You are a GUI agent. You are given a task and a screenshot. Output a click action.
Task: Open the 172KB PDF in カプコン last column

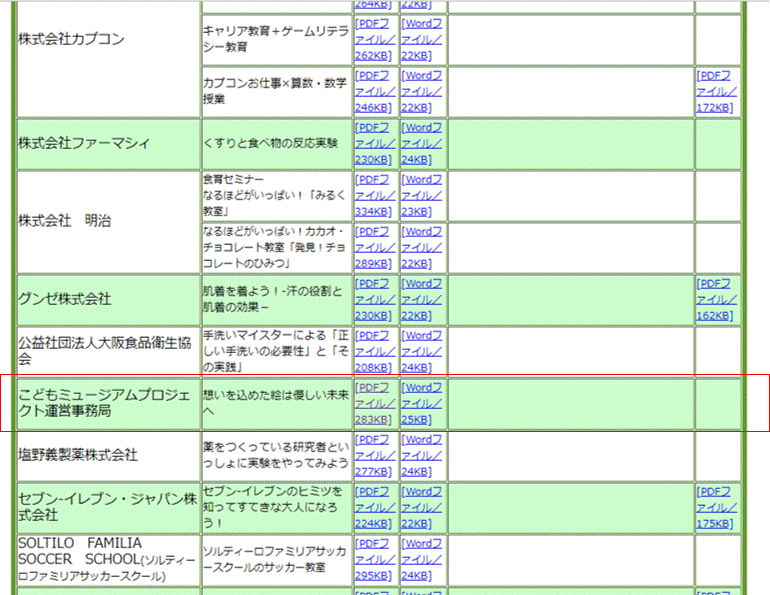click(716, 92)
